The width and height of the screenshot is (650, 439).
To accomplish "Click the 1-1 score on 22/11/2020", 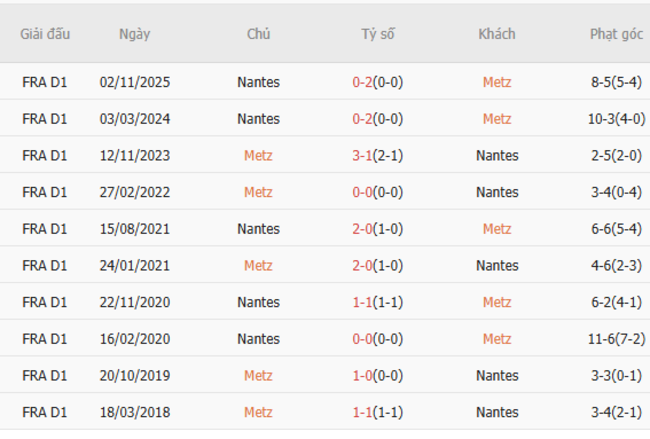I will point(362,302).
